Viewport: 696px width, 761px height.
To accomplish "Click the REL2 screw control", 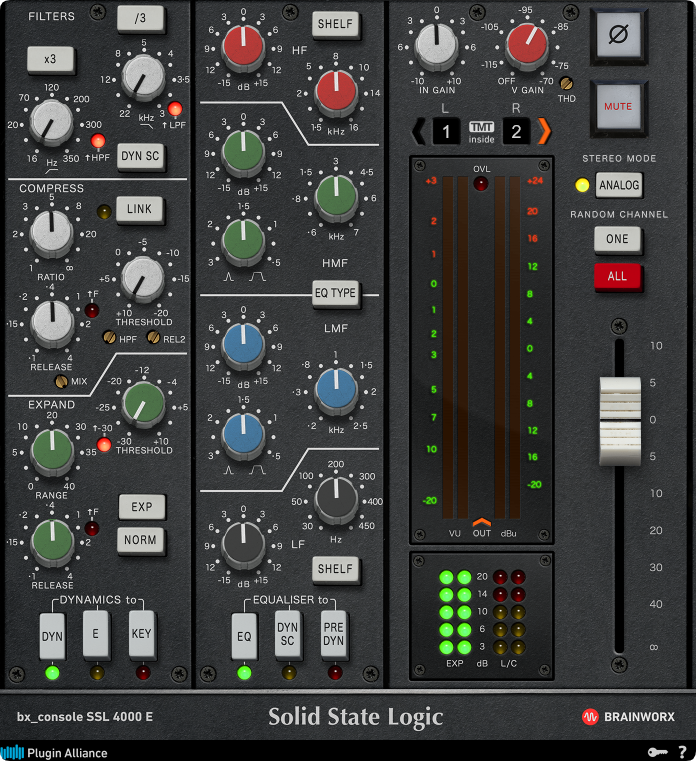I will coord(153,337).
